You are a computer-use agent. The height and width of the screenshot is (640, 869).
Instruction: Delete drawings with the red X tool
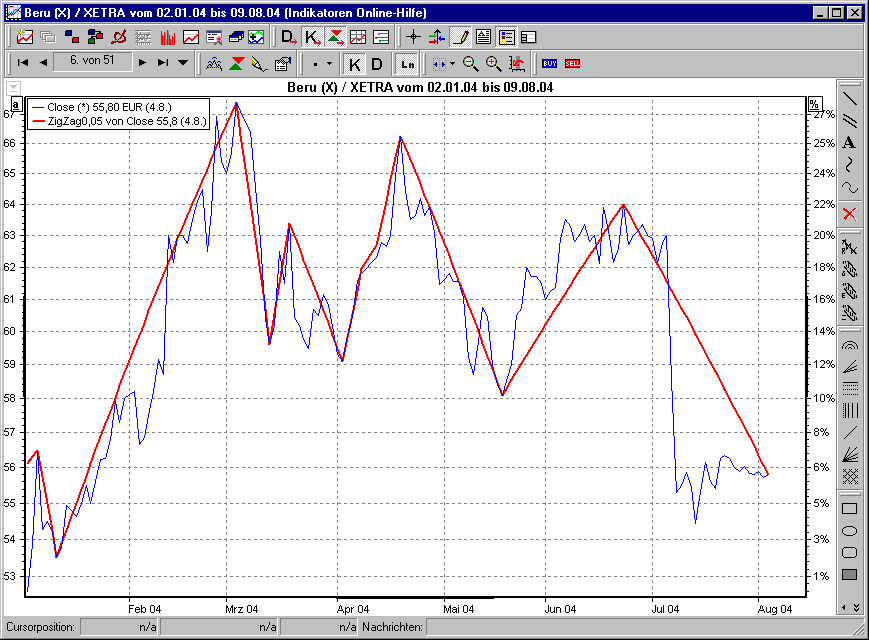click(849, 213)
